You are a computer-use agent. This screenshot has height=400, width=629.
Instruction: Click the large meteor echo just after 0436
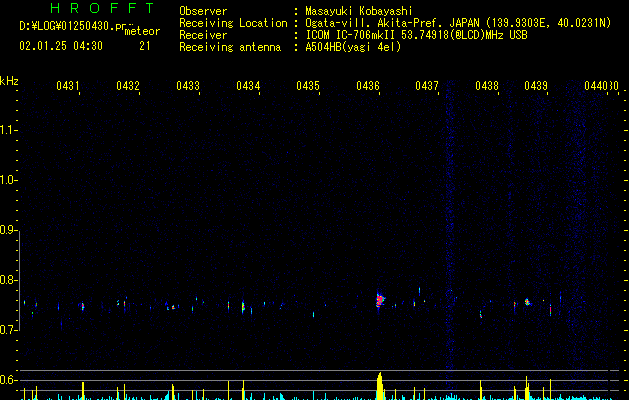[379, 300]
